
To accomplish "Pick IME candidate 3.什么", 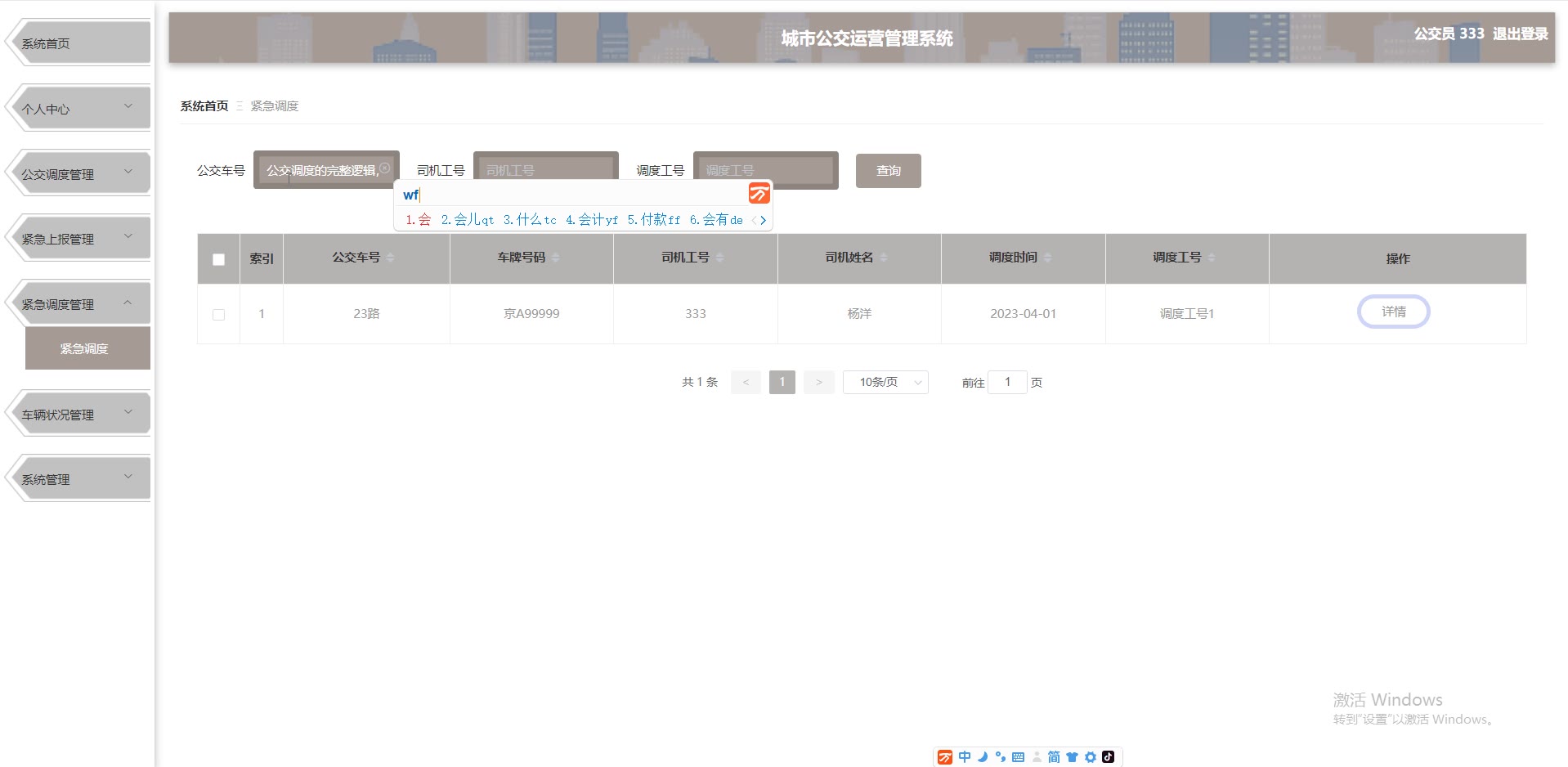I will click(x=530, y=220).
